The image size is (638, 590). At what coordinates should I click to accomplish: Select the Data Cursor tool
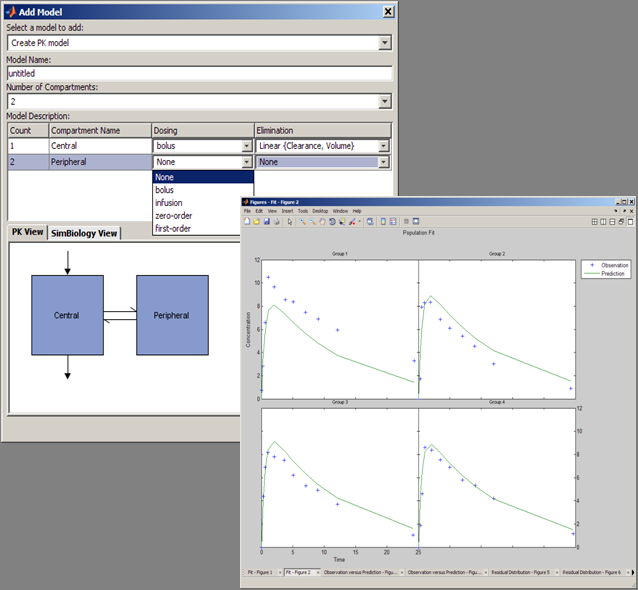pos(342,221)
